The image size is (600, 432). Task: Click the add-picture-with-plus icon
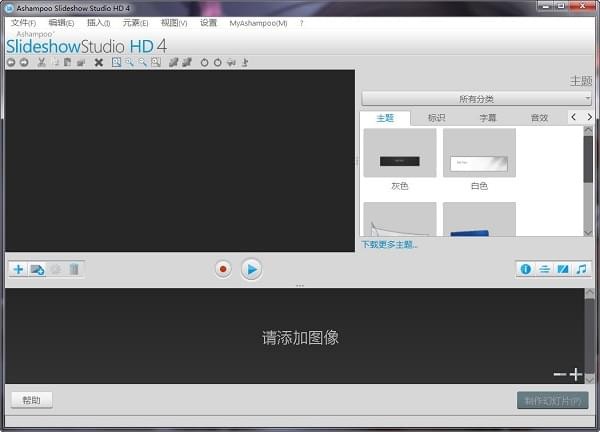click(x=38, y=269)
